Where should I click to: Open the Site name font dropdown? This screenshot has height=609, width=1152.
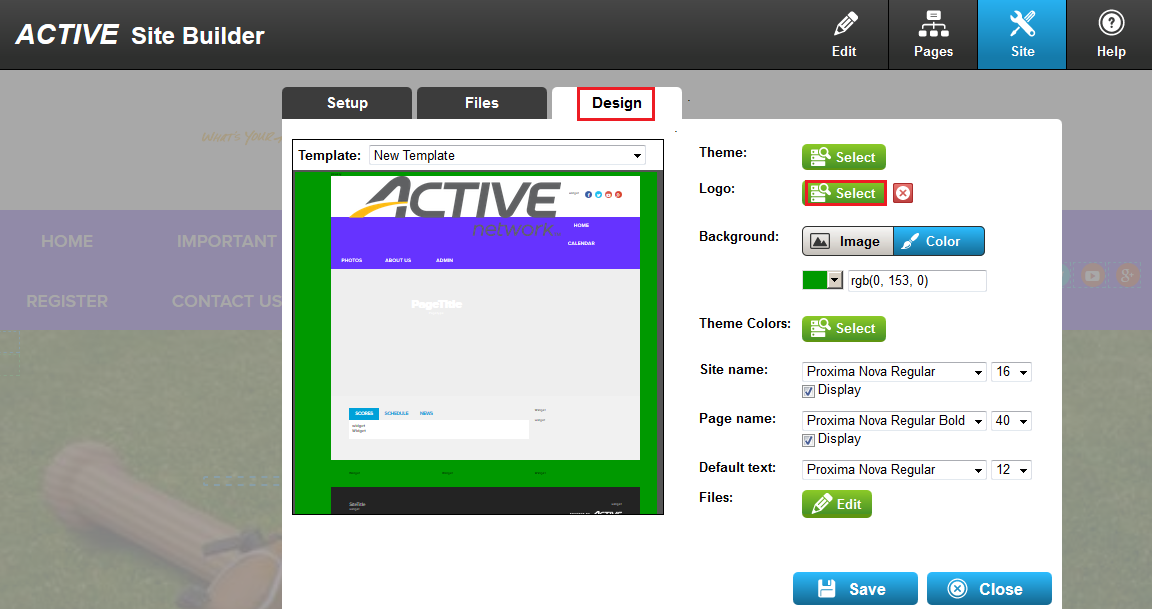point(894,372)
